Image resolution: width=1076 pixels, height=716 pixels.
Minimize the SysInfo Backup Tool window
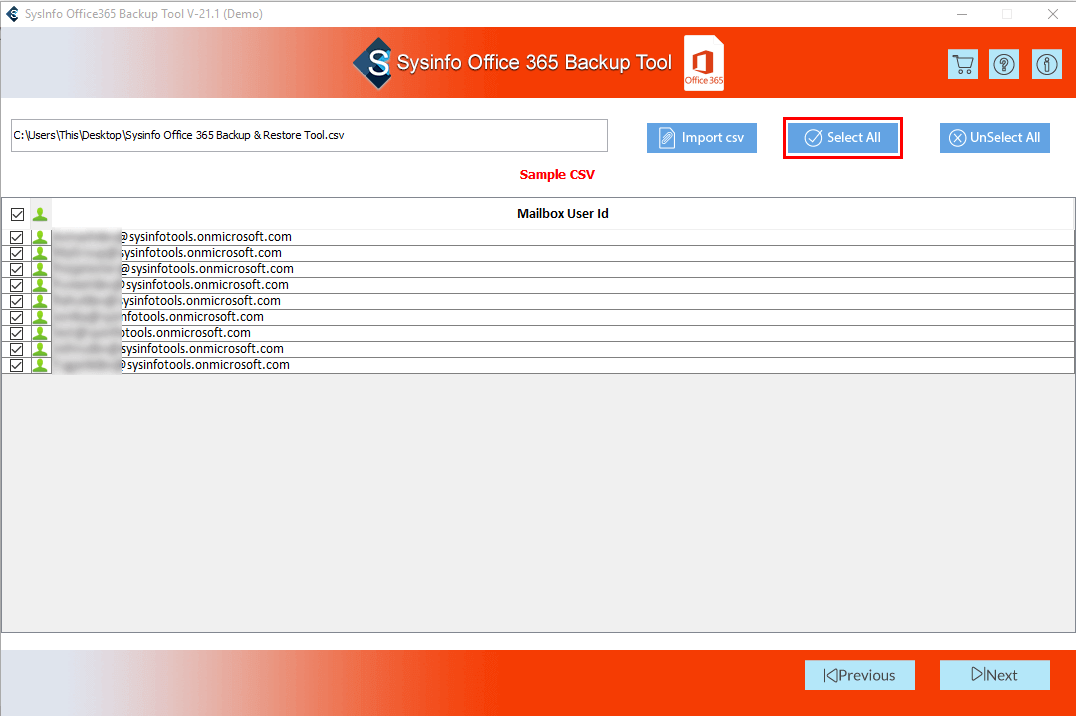pos(962,14)
